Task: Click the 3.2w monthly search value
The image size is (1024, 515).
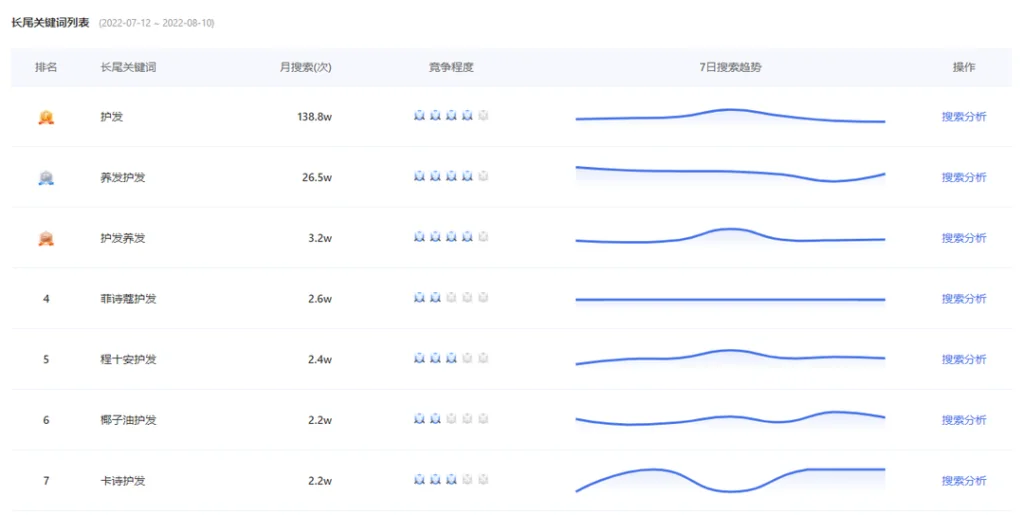Action: (320, 238)
